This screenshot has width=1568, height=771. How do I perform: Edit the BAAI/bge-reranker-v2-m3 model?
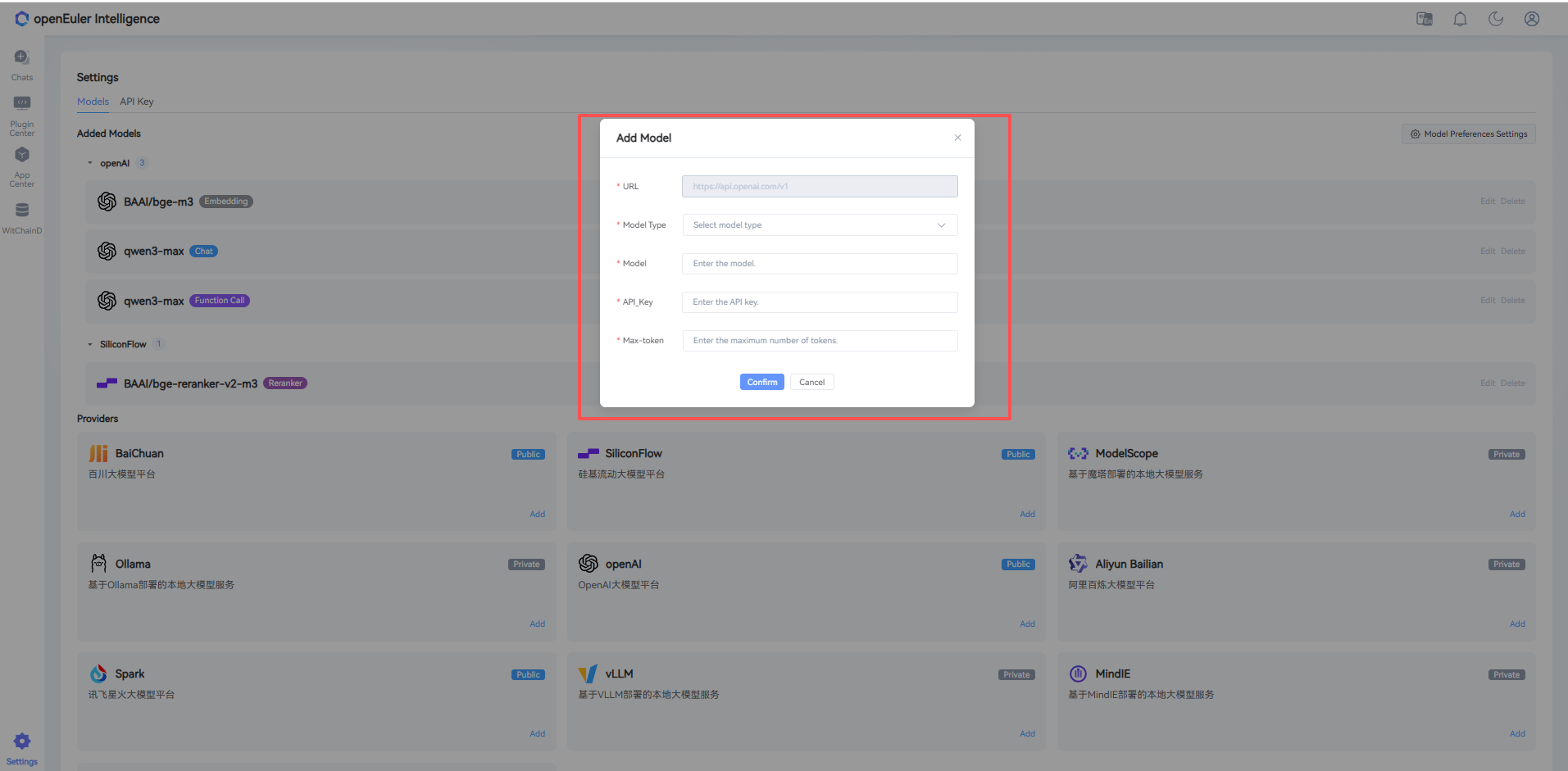tap(1488, 383)
